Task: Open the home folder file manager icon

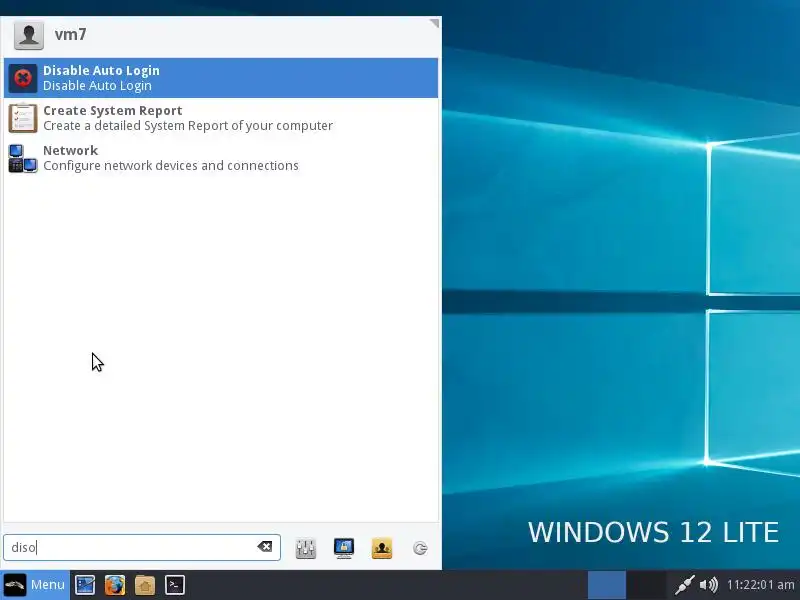Action: click(x=145, y=585)
